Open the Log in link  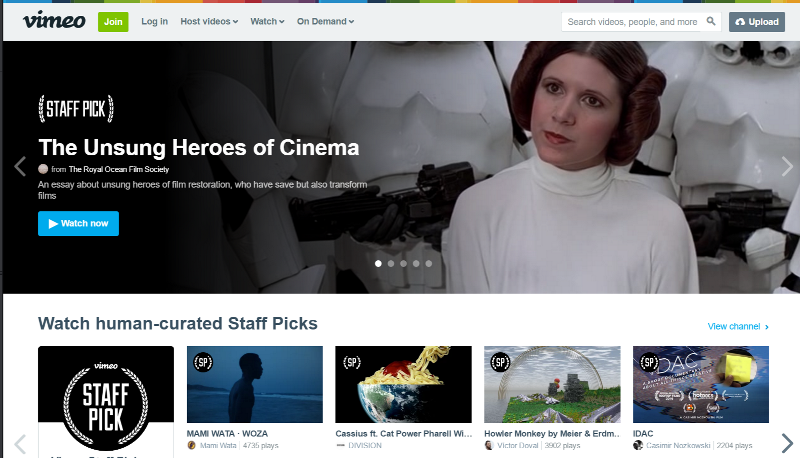pyautogui.click(x=155, y=21)
